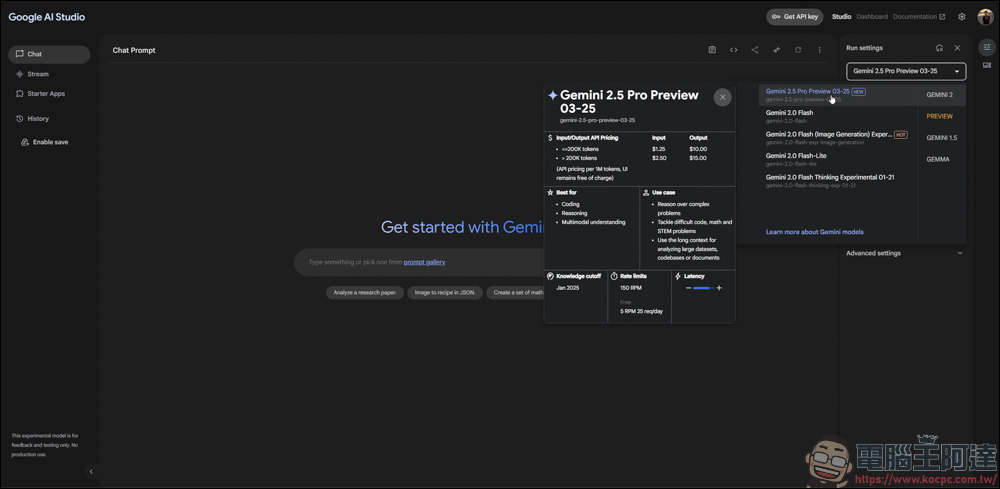Image resolution: width=1000 pixels, height=489 pixels.
Task: Click the compare mode icon
Action: [776, 50]
